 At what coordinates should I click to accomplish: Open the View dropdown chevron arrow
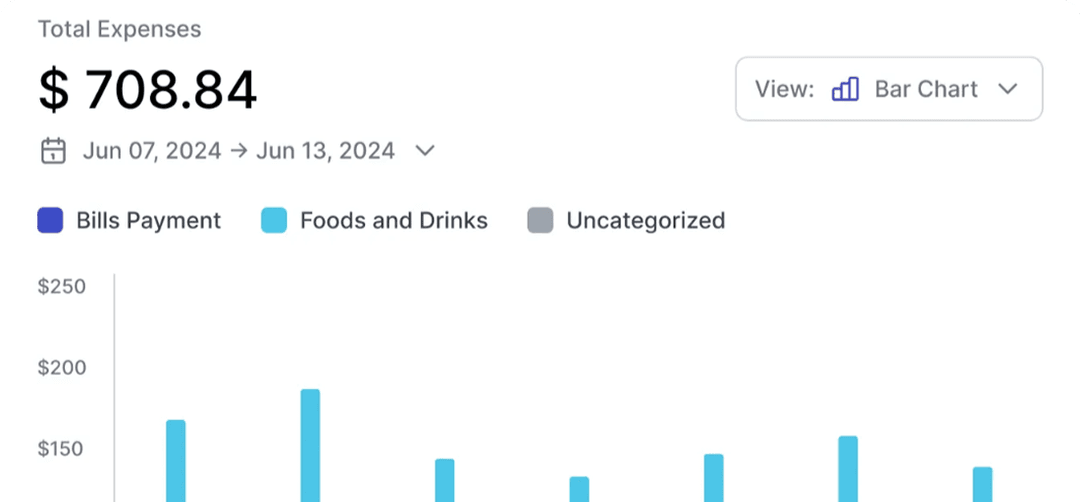(1007, 89)
